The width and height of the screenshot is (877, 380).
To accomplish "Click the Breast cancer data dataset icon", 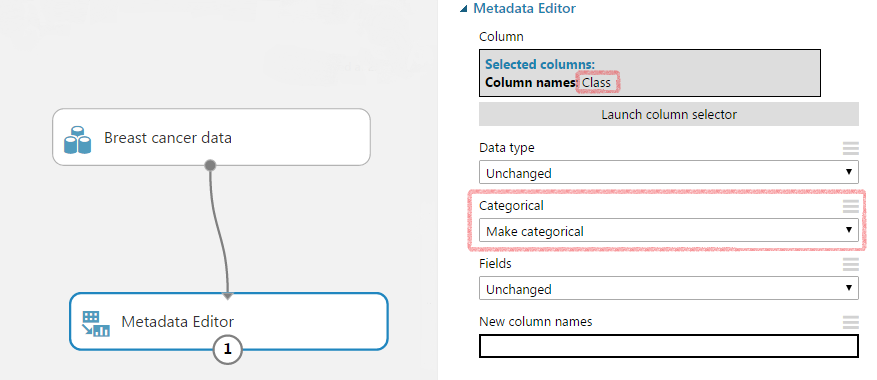I will tap(77, 140).
